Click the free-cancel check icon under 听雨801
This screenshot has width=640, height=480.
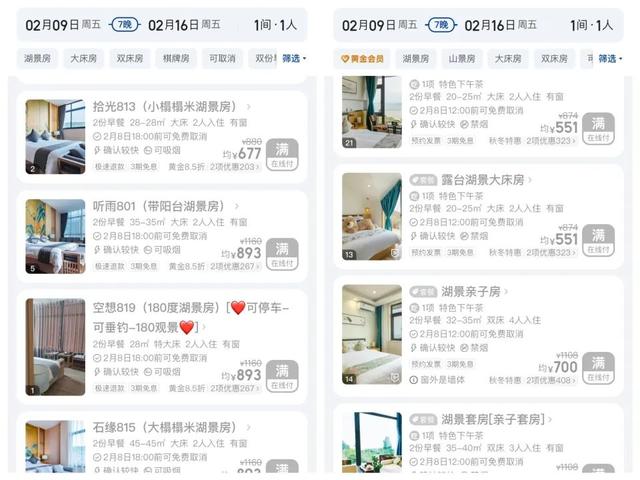click(97, 236)
